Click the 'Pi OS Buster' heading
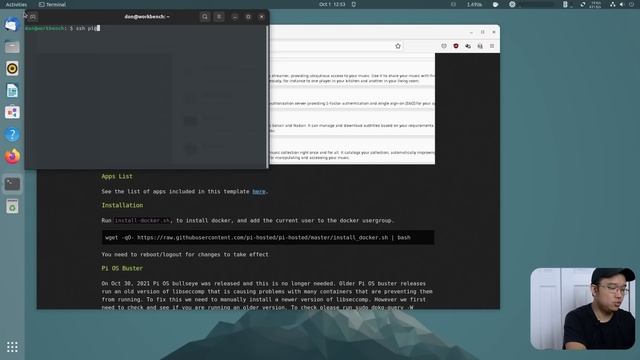 tap(122, 268)
